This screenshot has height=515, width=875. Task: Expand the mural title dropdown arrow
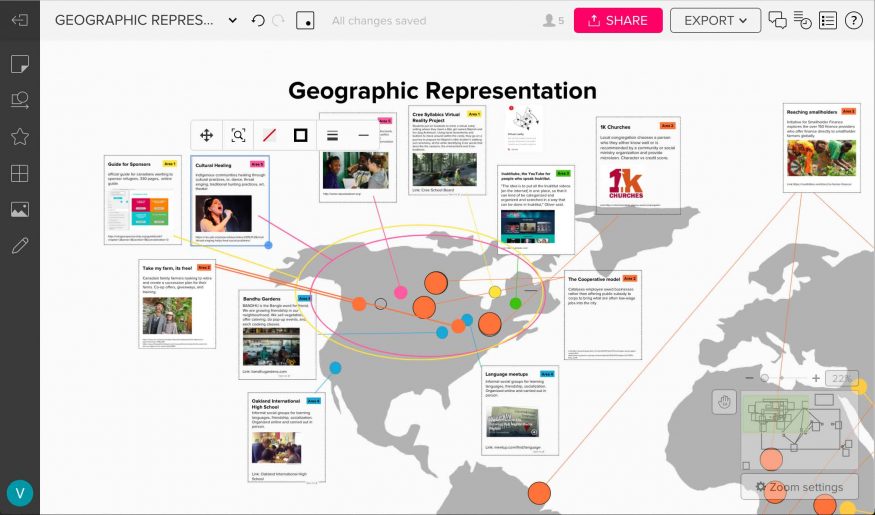coord(233,20)
